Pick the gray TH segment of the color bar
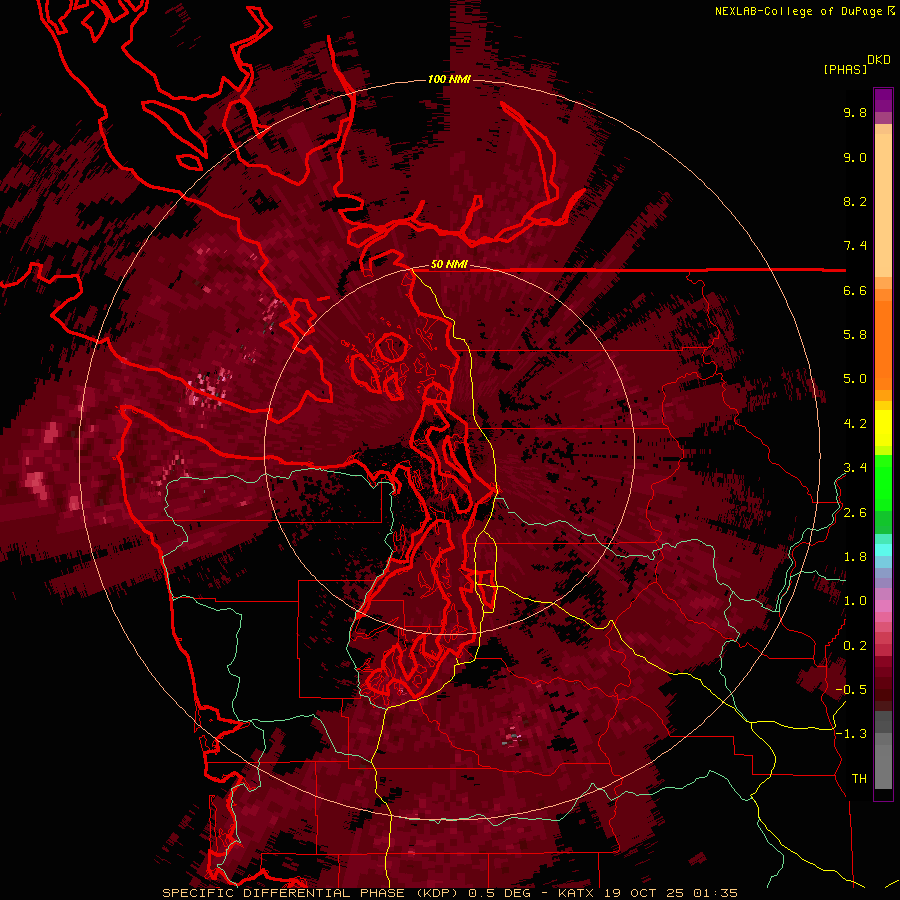This screenshot has width=900, height=900. 883,766
